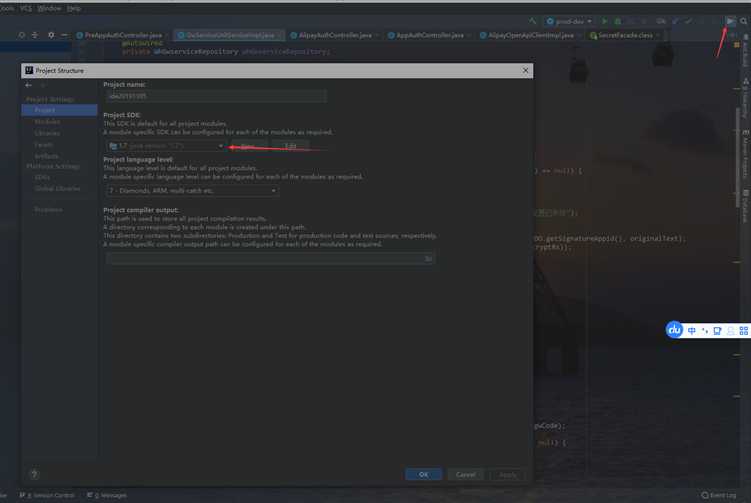
Task: Open Libraries in Project Settings
Action: [x=47, y=133]
